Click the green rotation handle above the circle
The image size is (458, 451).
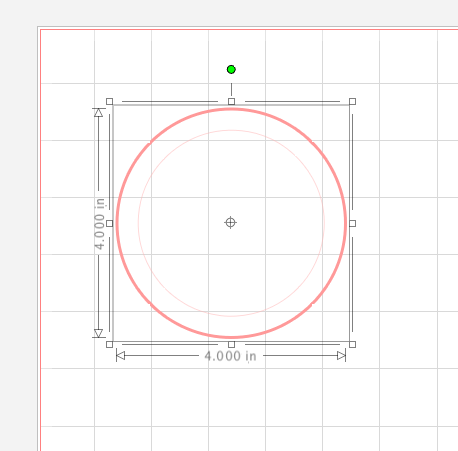pos(231,69)
